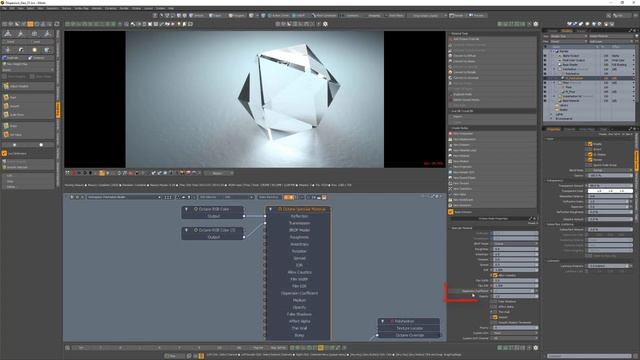Collapse the Octane Specular Material node
This screenshot has width=640, height=360.
(x=270, y=209)
